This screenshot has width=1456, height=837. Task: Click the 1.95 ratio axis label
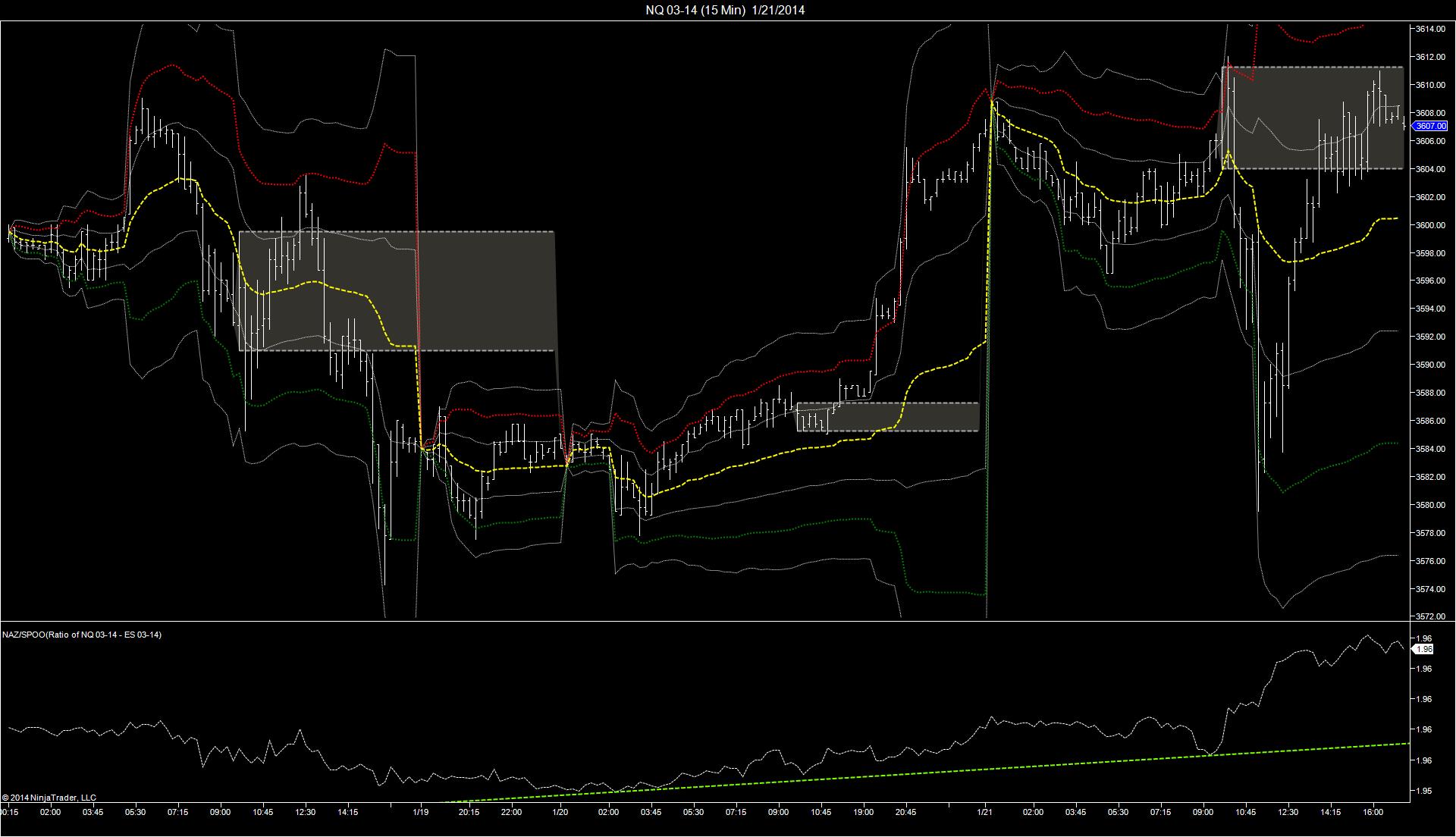[1424, 791]
